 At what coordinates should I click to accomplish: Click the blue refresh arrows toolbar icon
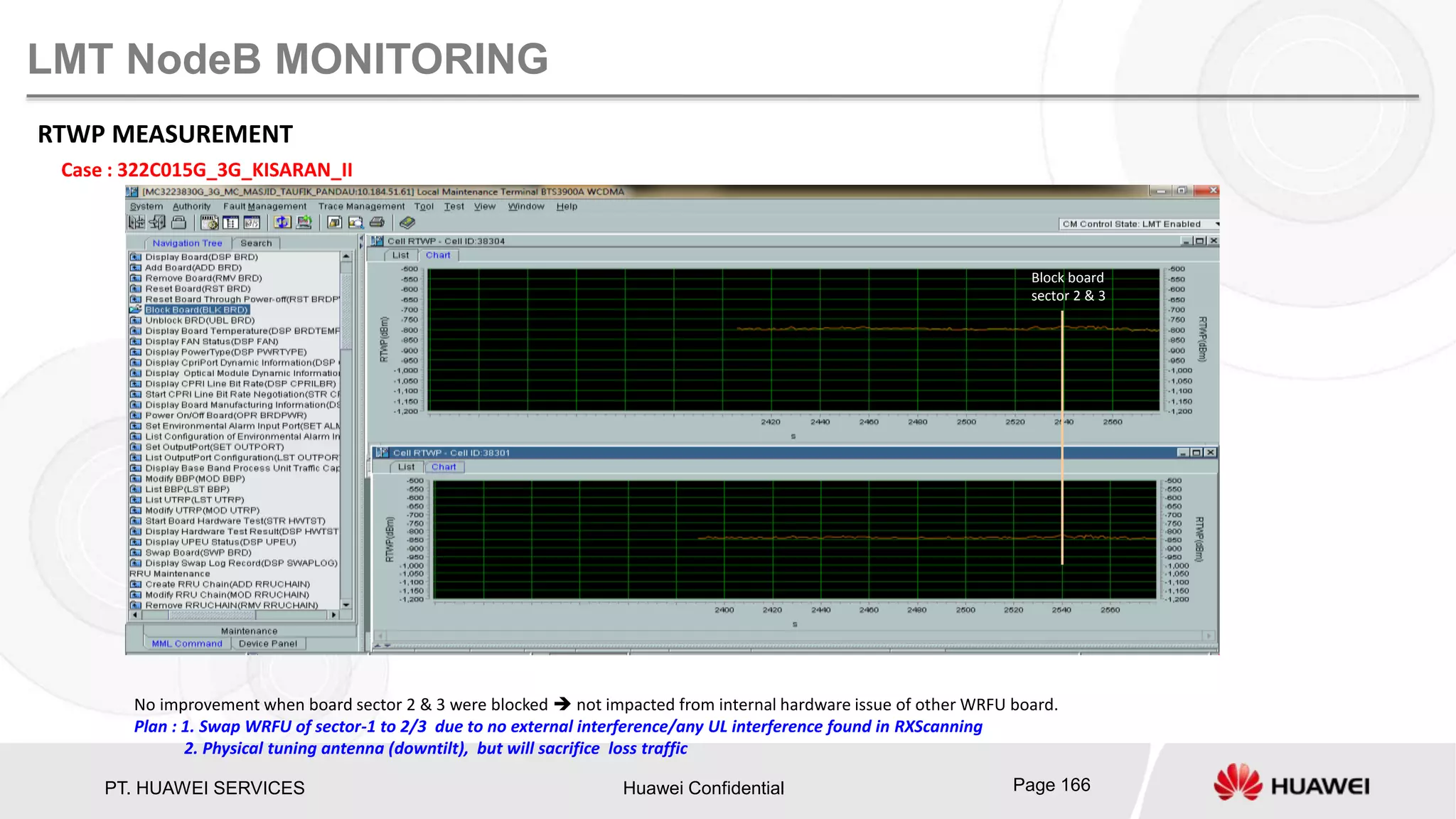point(283,223)
